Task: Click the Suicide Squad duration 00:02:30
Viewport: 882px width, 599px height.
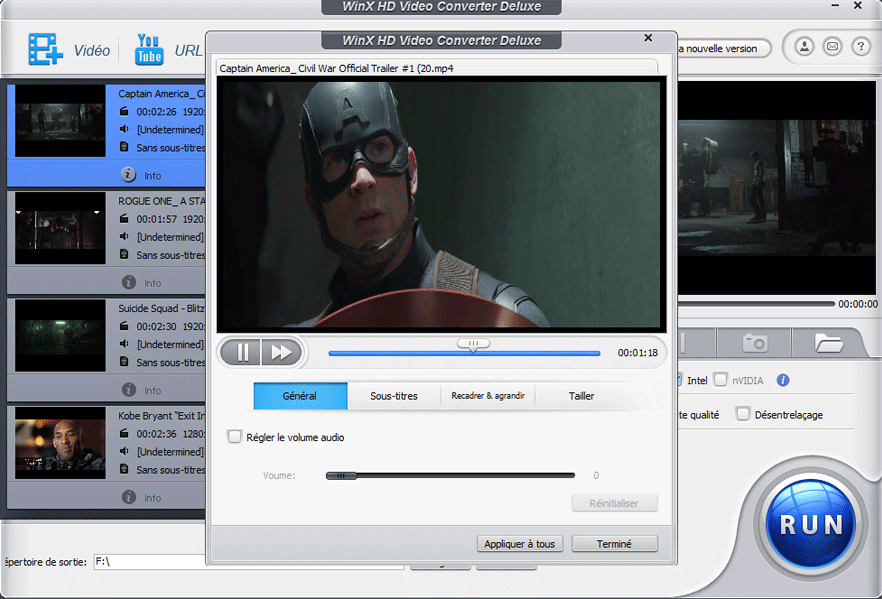Action: click(156, 326)
